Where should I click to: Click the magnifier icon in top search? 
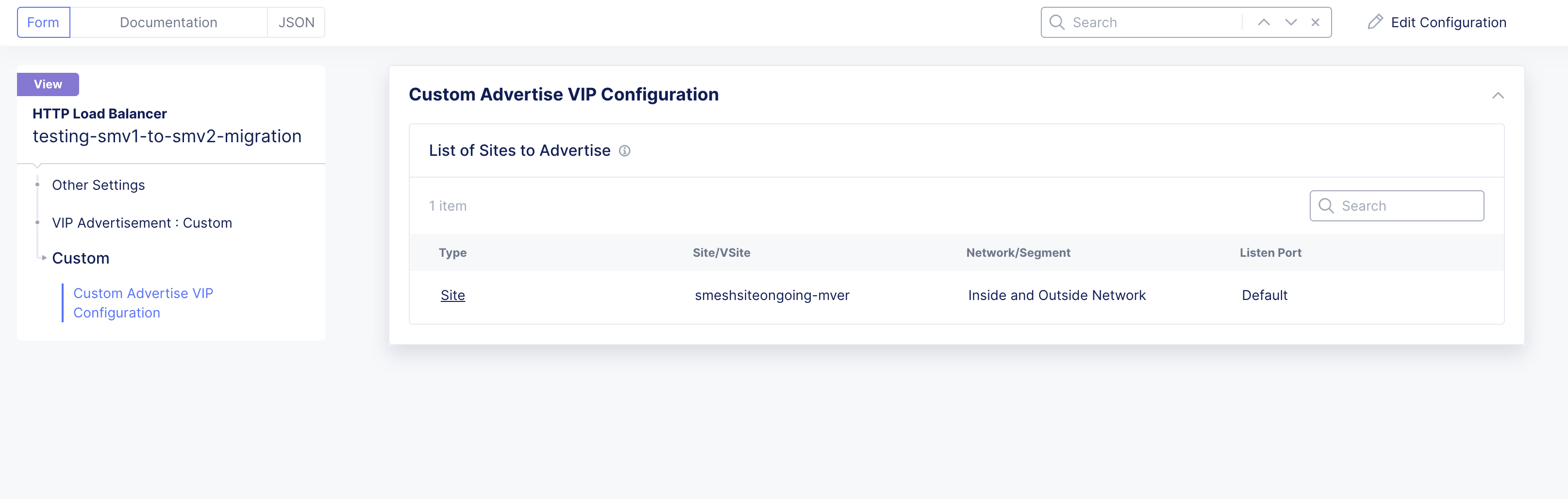[x=1057, y=22]
